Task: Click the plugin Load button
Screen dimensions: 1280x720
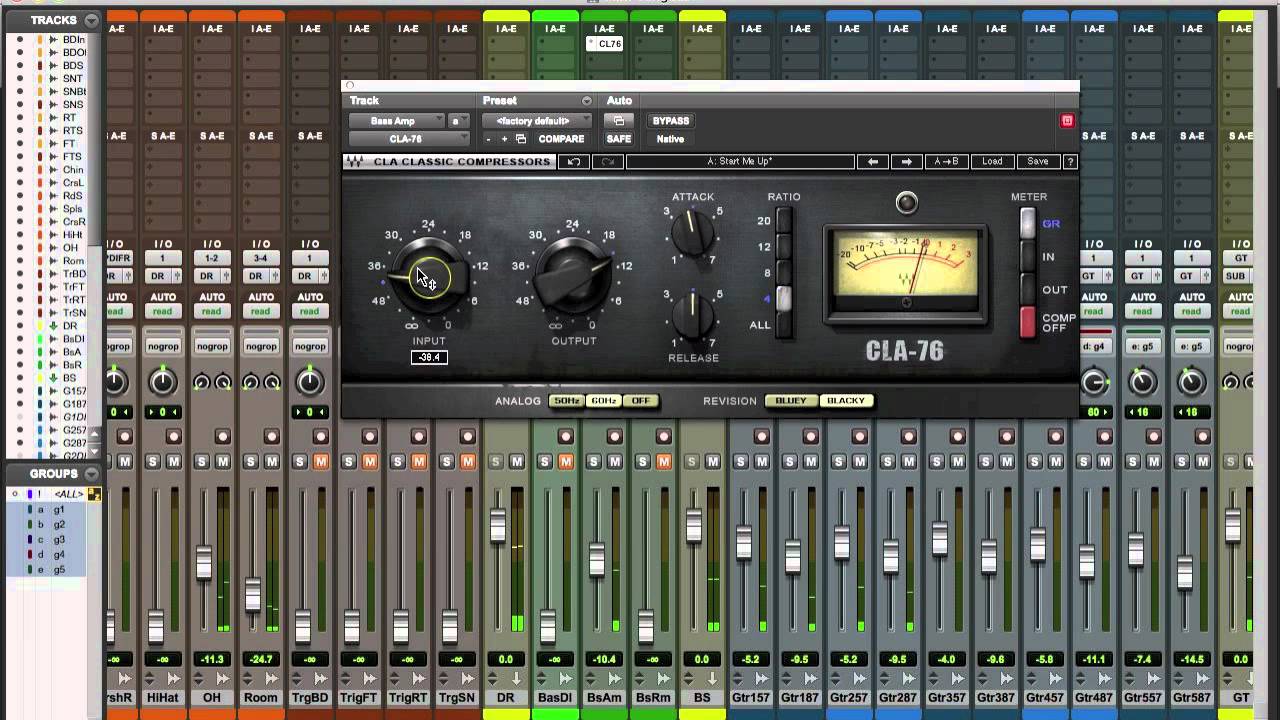Action: point(991,161)
